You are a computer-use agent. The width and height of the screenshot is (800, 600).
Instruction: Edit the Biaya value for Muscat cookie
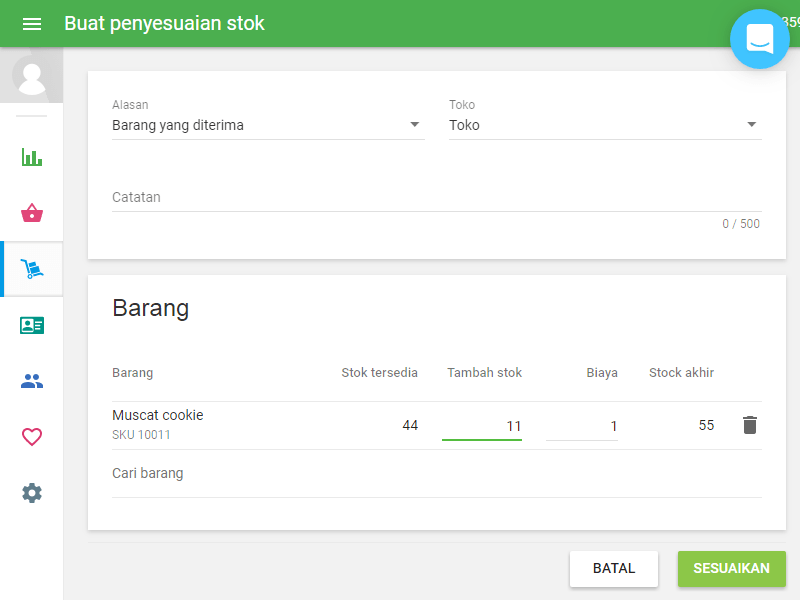[x=600, y=425]
